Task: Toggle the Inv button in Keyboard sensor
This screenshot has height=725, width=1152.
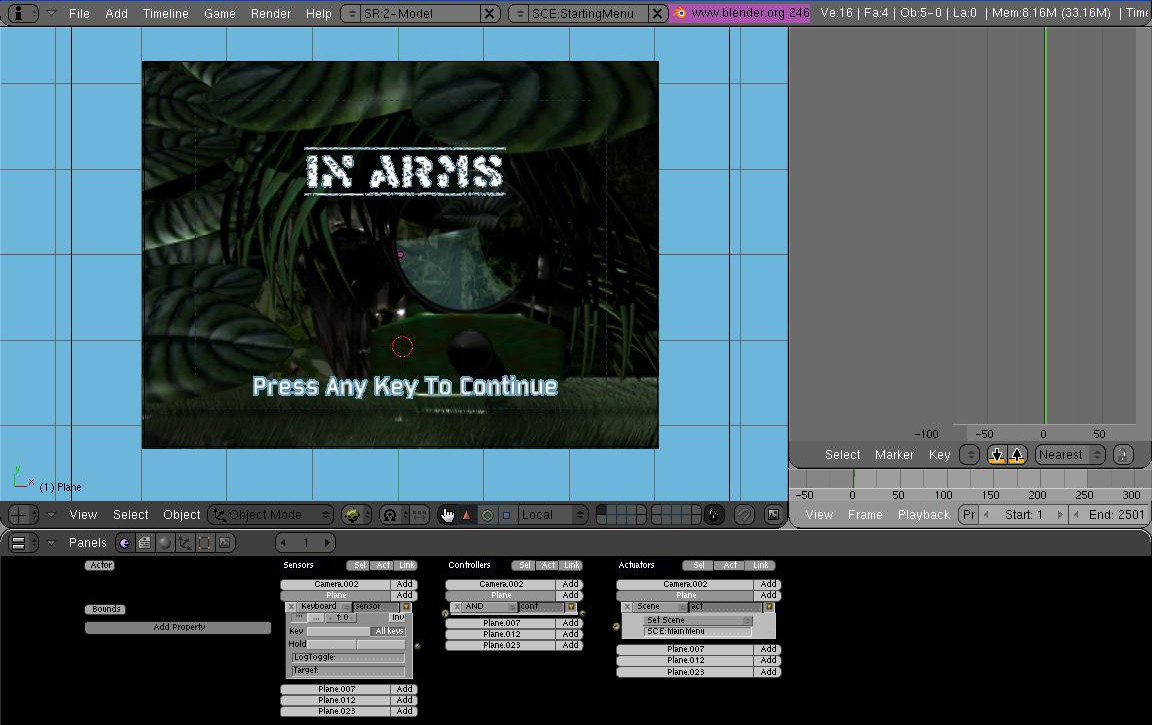Action: [397, 618]
